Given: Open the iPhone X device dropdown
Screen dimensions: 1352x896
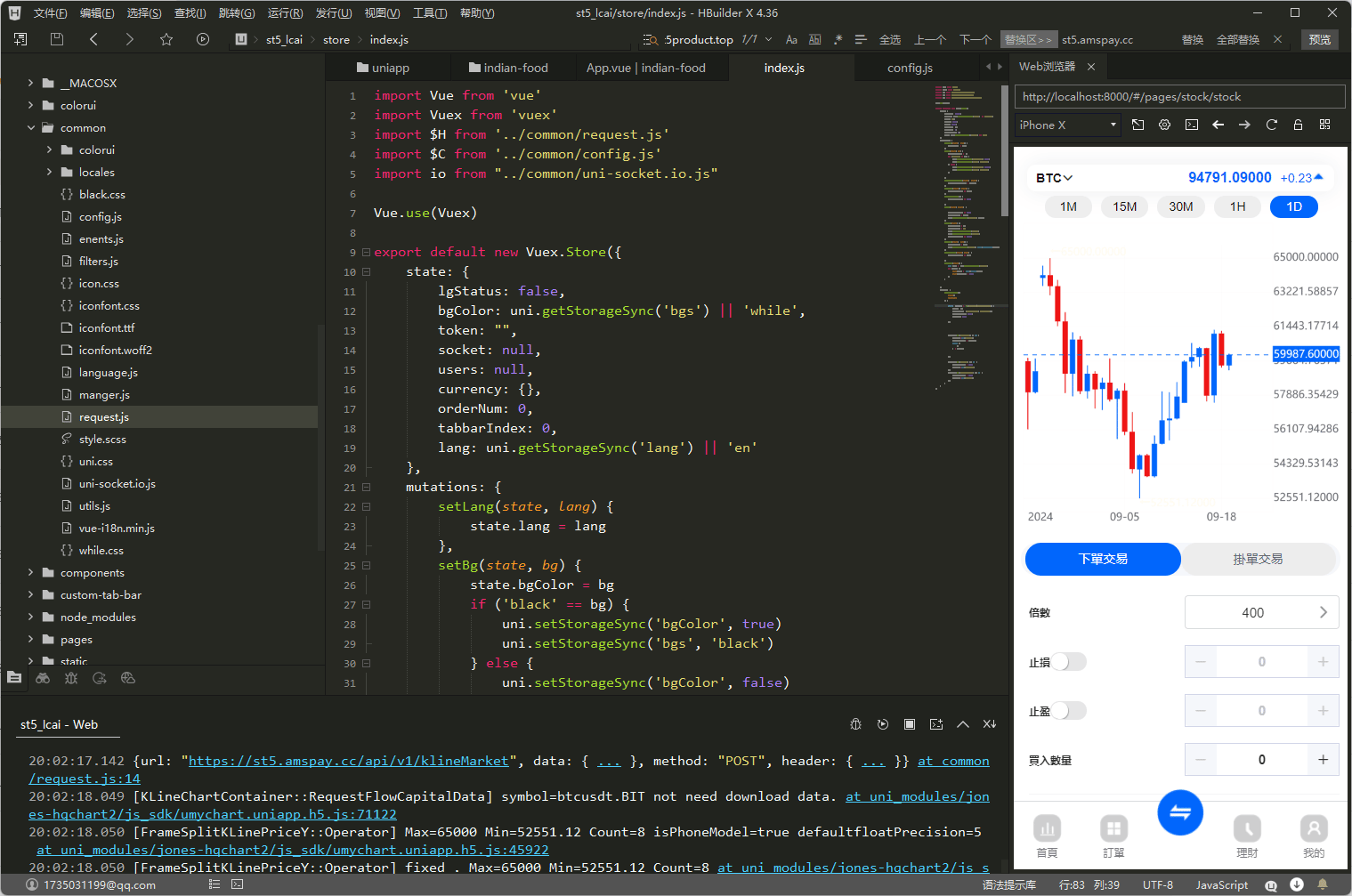Looking at the screenshot, I should click(x=1068, y=125).
